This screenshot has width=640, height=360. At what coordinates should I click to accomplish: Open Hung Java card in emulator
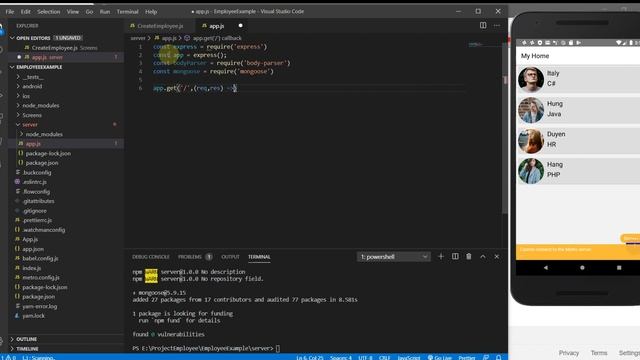pos(578,109)
